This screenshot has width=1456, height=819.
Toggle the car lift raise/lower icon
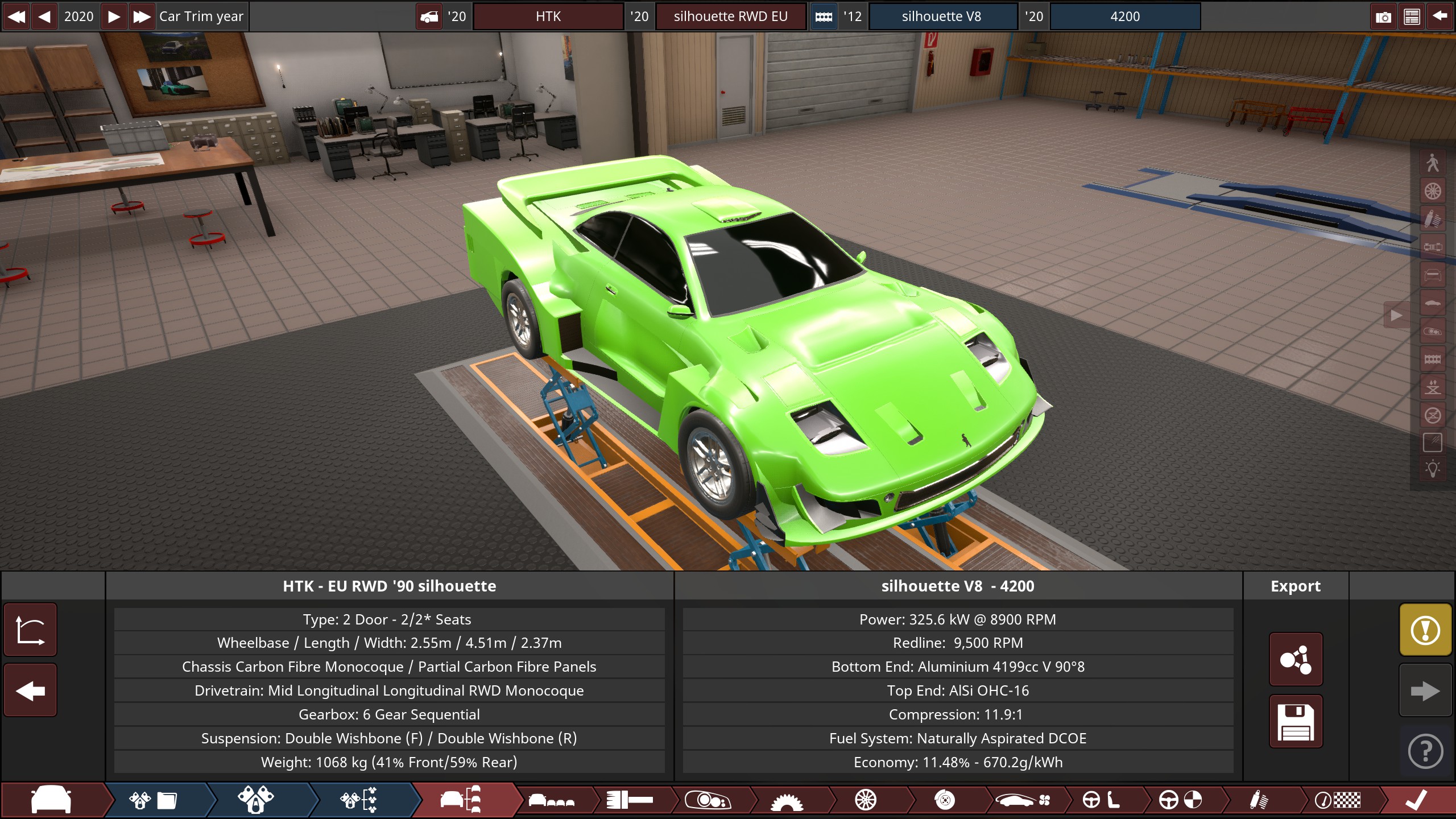coord(1433,387)
